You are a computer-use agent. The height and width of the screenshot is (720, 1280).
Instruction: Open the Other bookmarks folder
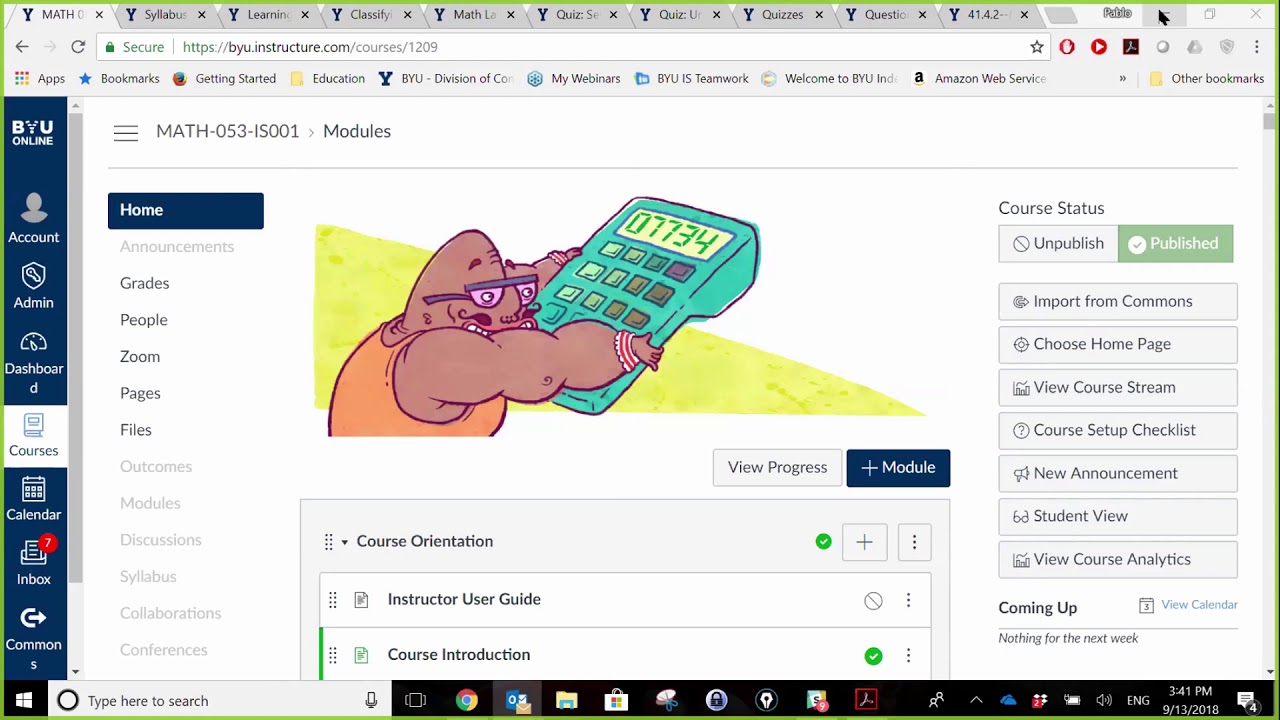1207,79
